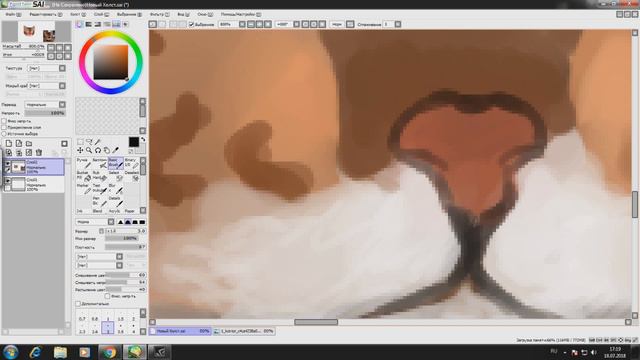Create a new layer

coord(9,143)
